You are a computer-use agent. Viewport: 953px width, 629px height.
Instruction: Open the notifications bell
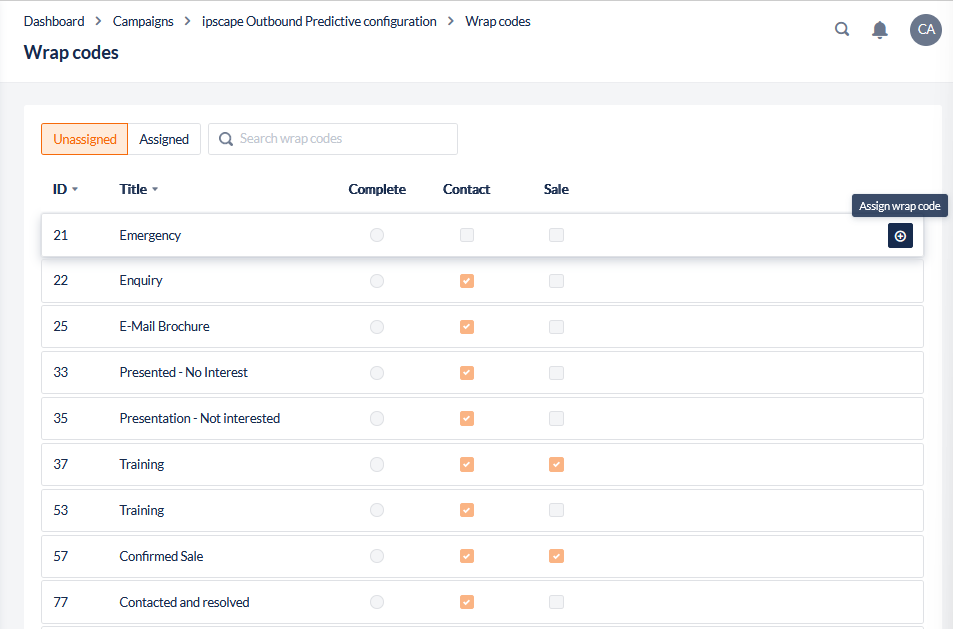pos(880,30)
